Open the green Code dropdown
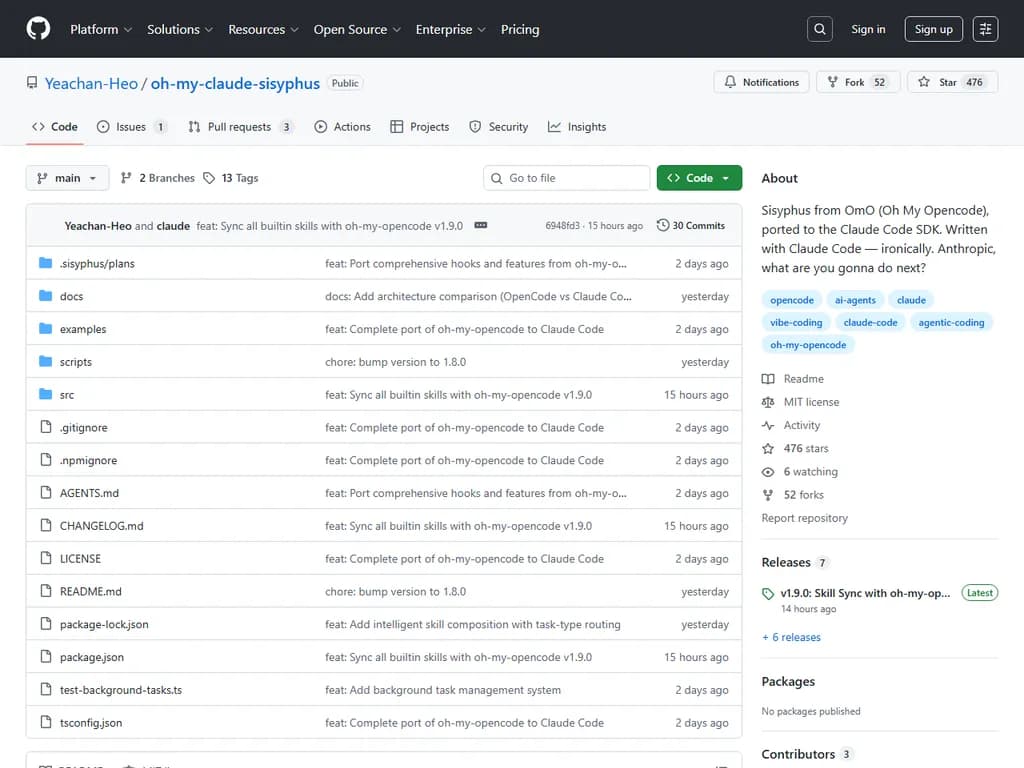This screenshot has height=768, width=1024. click(x=699, y=178)
